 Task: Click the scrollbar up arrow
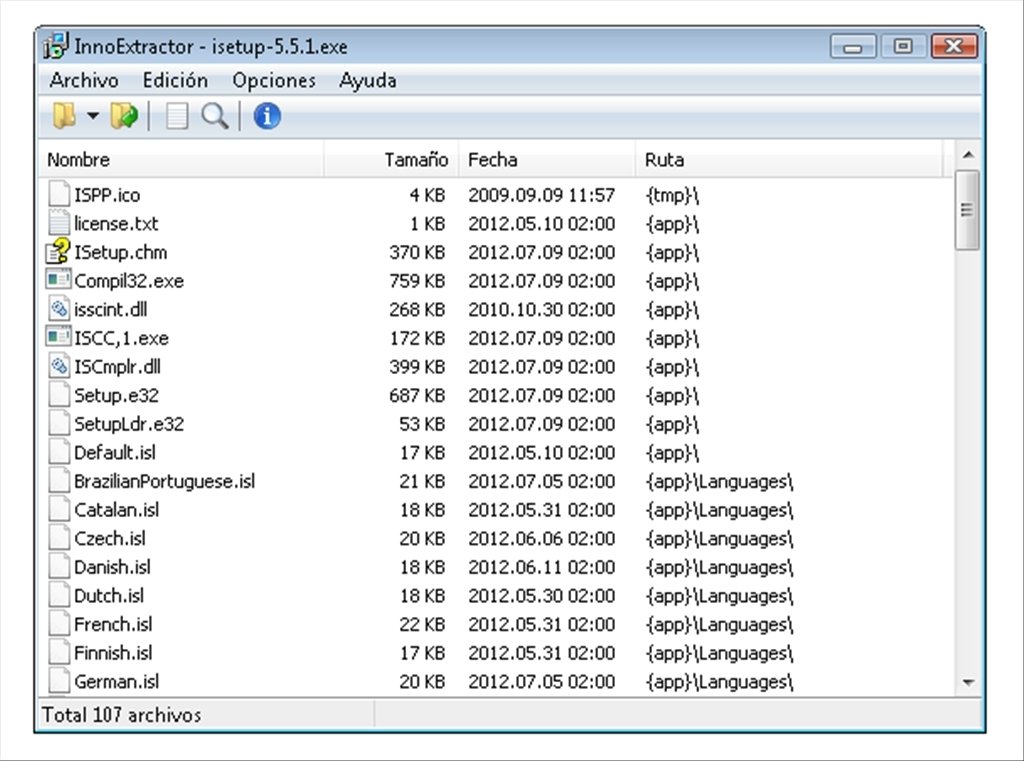[x=968, y=155]
